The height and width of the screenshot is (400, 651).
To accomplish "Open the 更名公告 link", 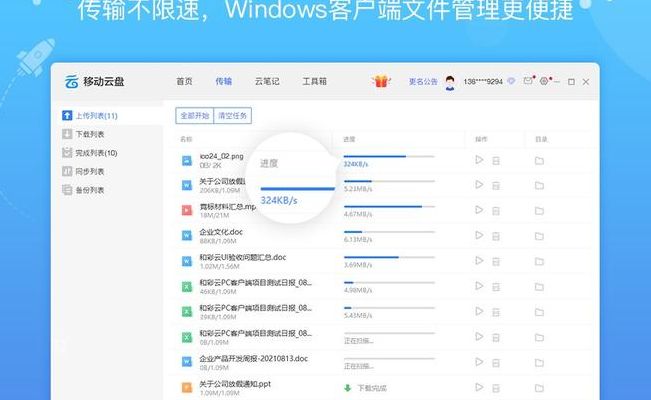I will 423,81.
